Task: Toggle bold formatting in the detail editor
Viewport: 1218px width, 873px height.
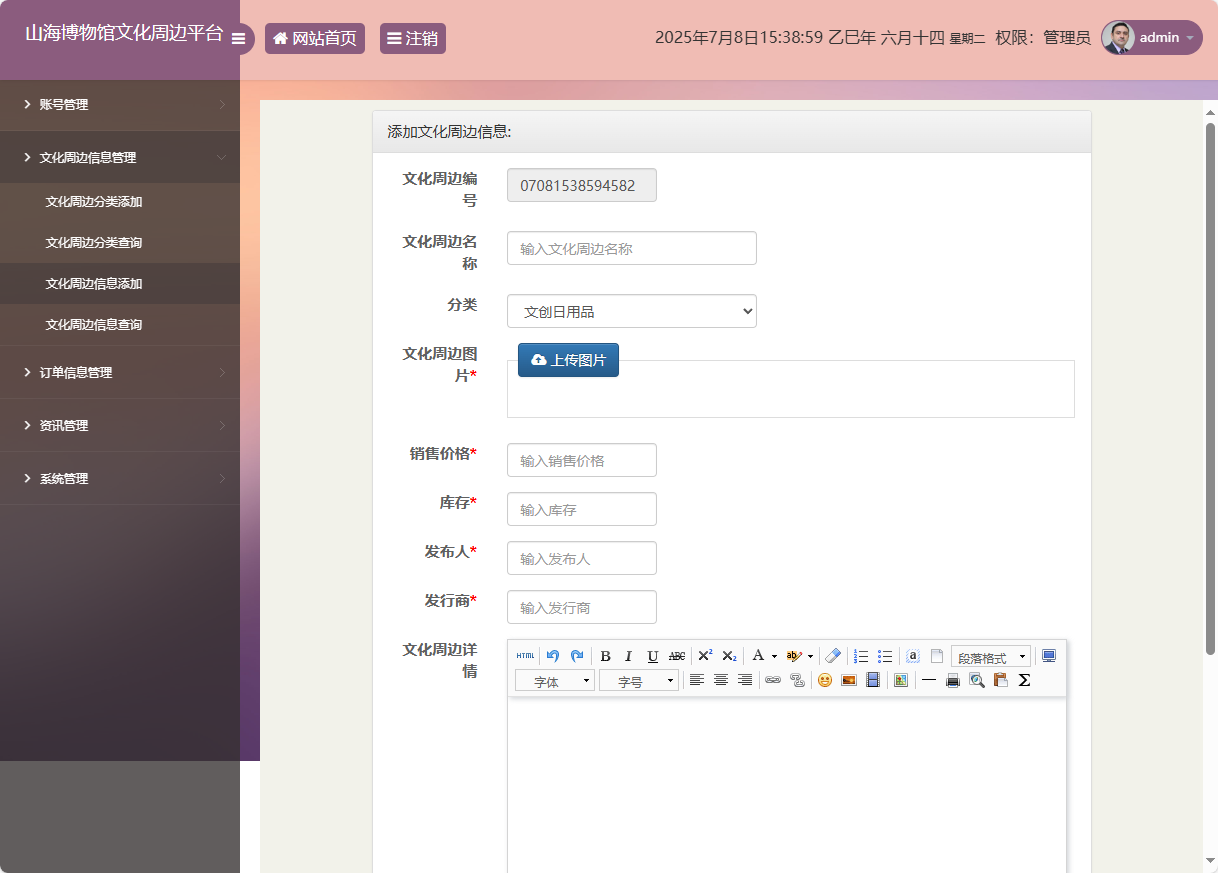Action: coord(605,656)
